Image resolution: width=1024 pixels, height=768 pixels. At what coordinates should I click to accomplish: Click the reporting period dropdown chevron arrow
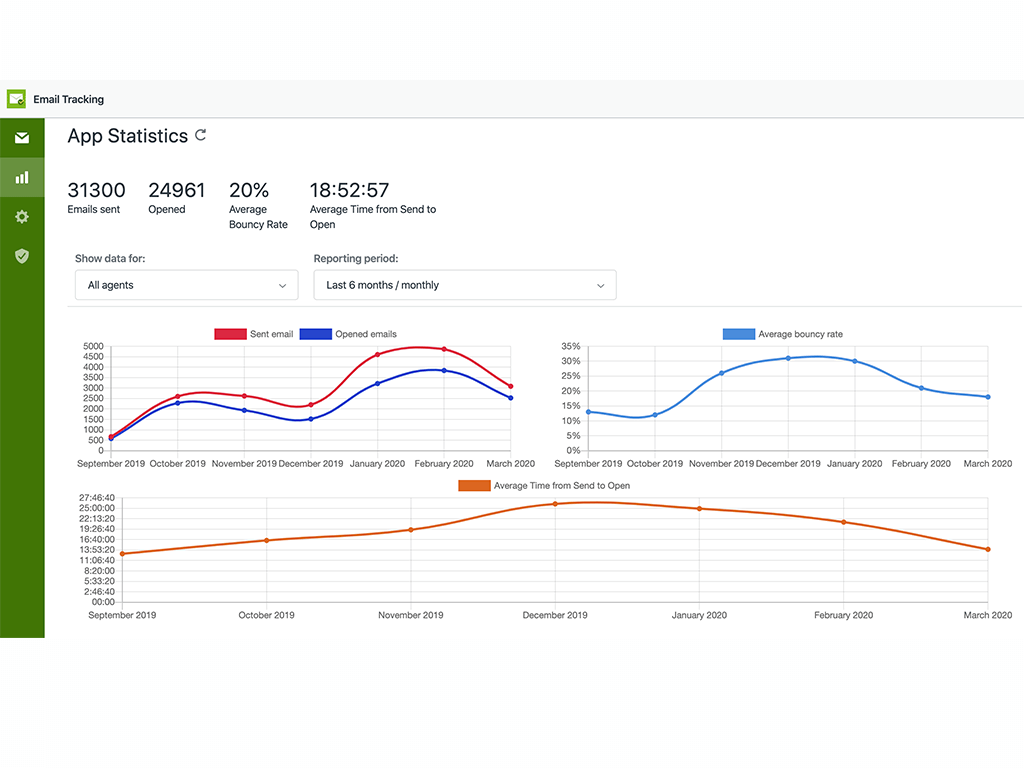pyautogui.click(x=600, y=286)
